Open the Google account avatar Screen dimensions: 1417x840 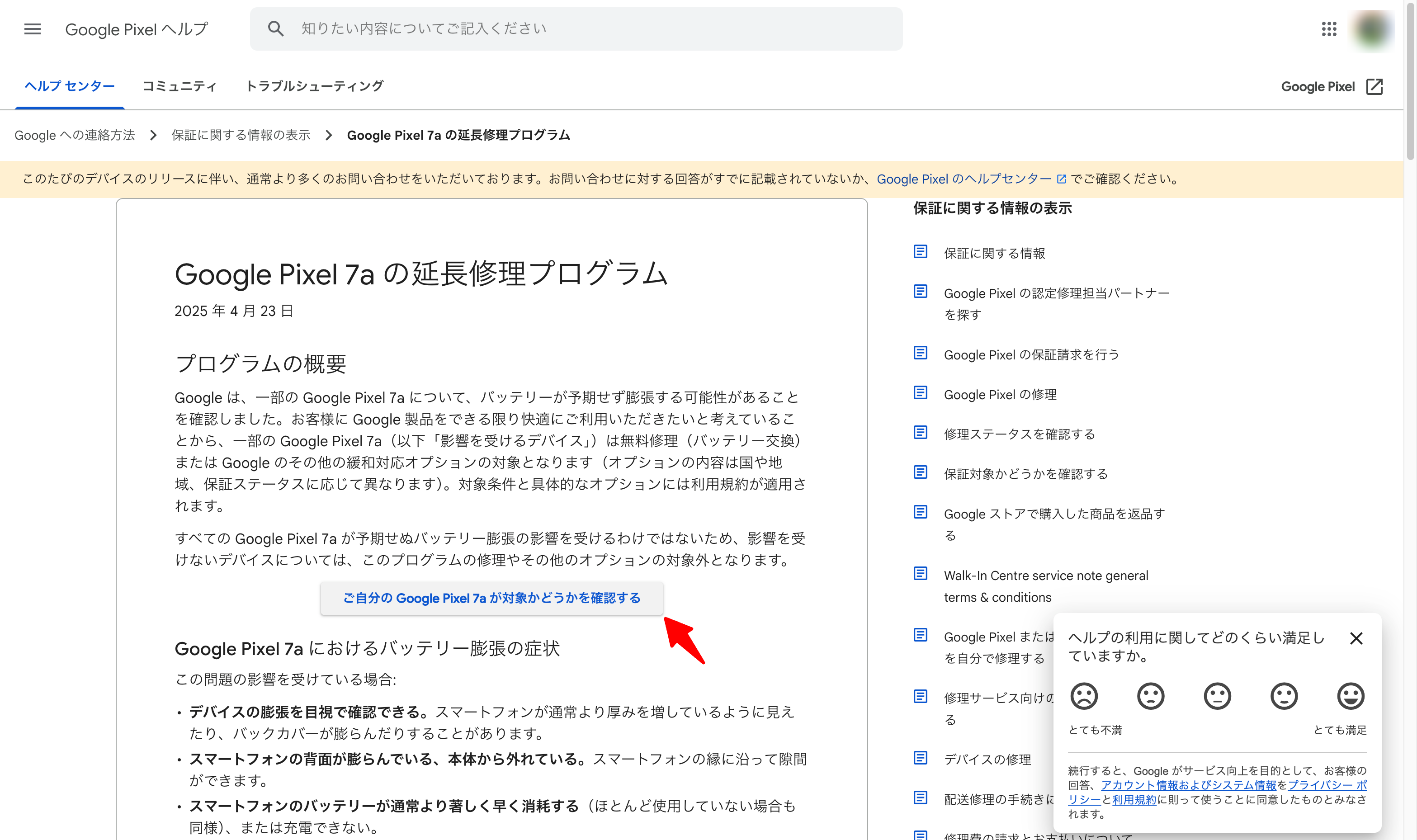[1372, 29]
